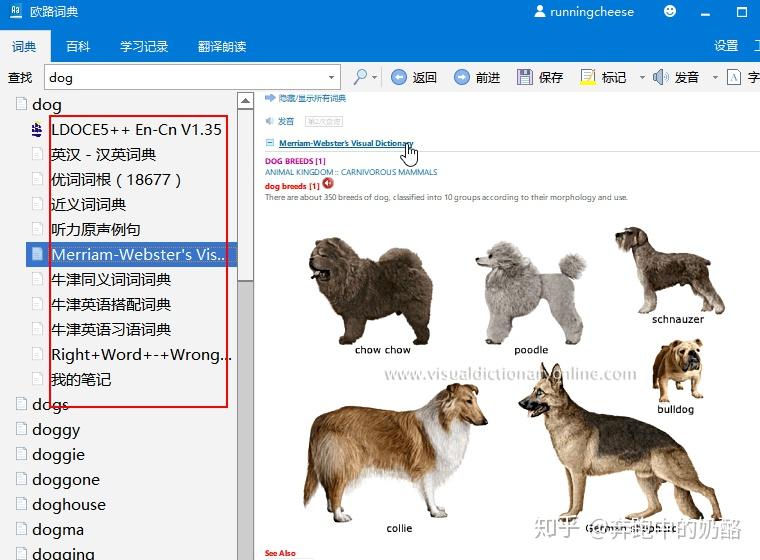Select the dogs word entry

pyautogui.click(x=50, y=404)
